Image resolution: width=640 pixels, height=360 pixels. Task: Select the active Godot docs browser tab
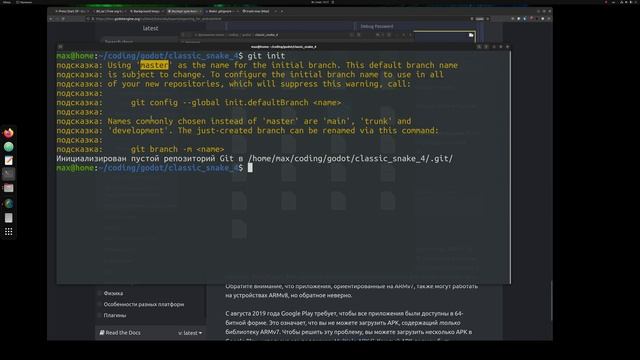184,11
